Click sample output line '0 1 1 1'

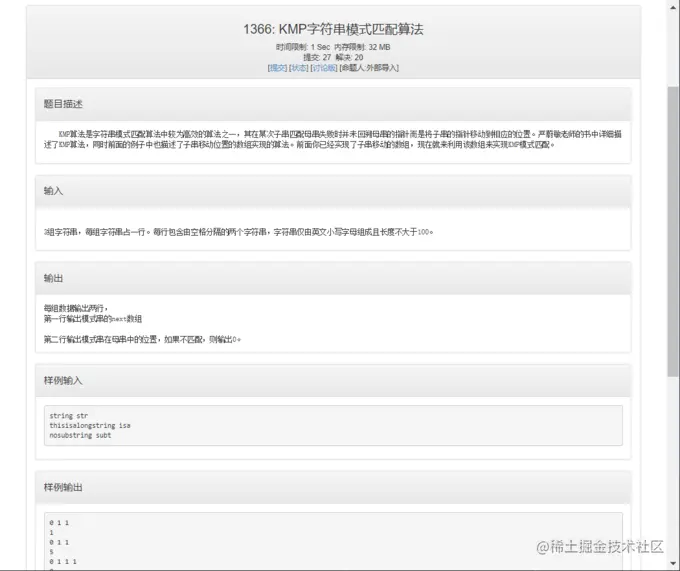[x=63, y=561]
